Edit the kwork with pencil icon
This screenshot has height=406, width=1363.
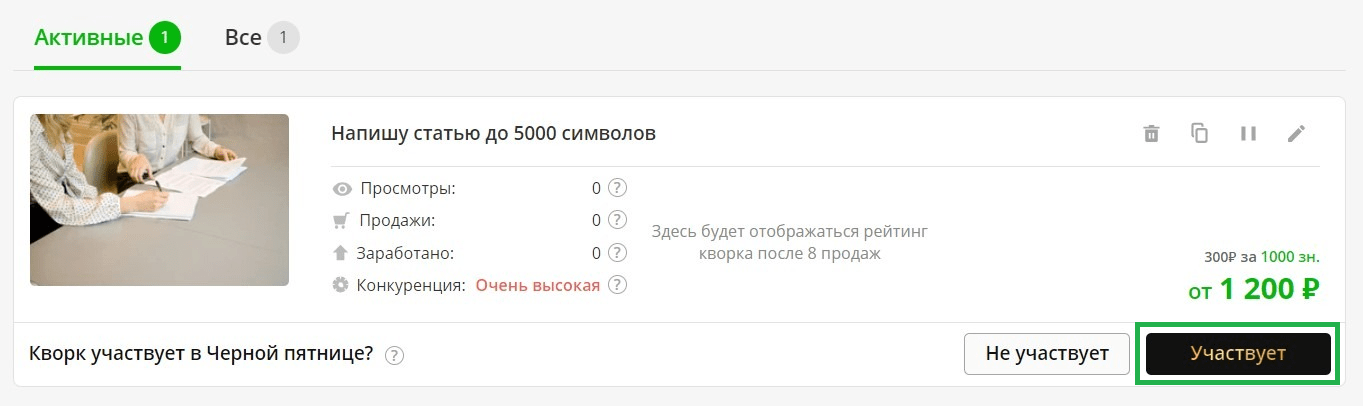pyautogui.click(x=1297, y=134)
